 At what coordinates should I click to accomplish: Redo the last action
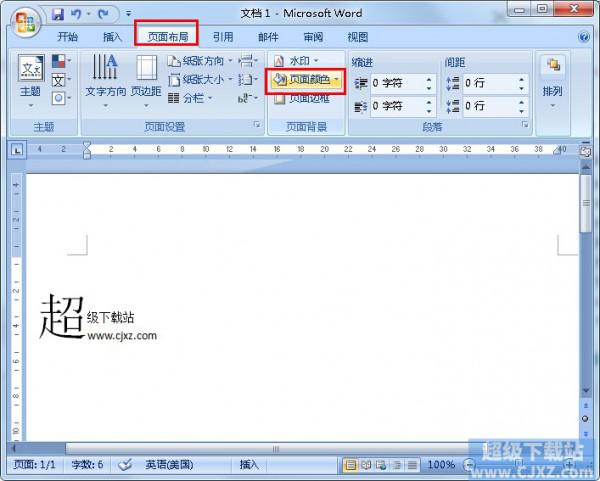click(x=103, y=14)
